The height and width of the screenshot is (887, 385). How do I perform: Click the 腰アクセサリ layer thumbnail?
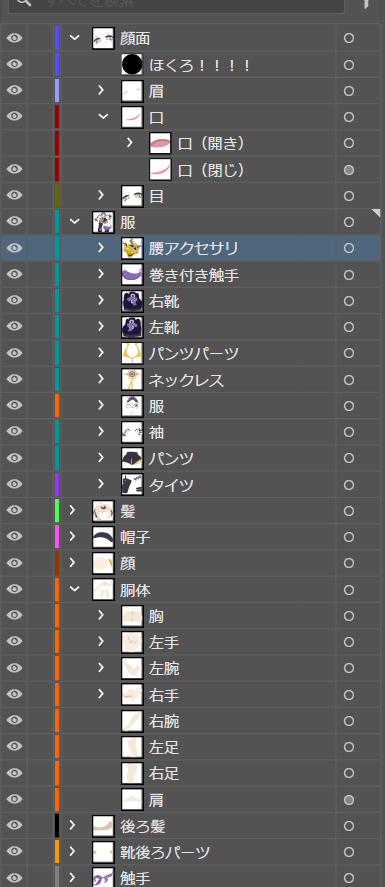[x=132, y=248]
